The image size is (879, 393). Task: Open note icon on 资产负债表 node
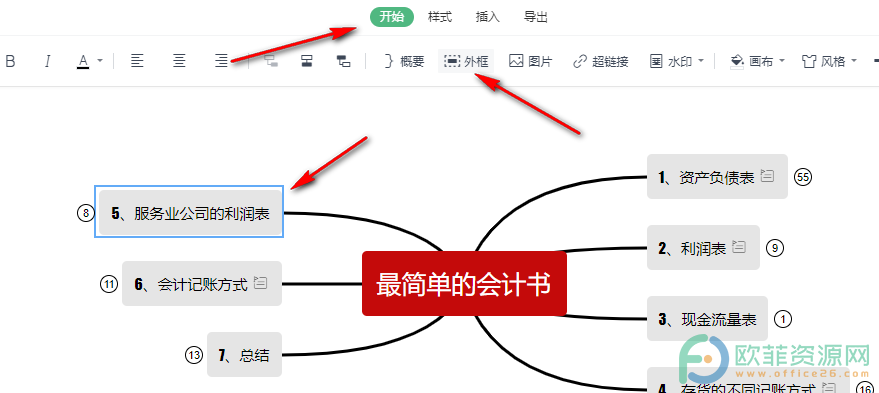click(x=767, y=176)
